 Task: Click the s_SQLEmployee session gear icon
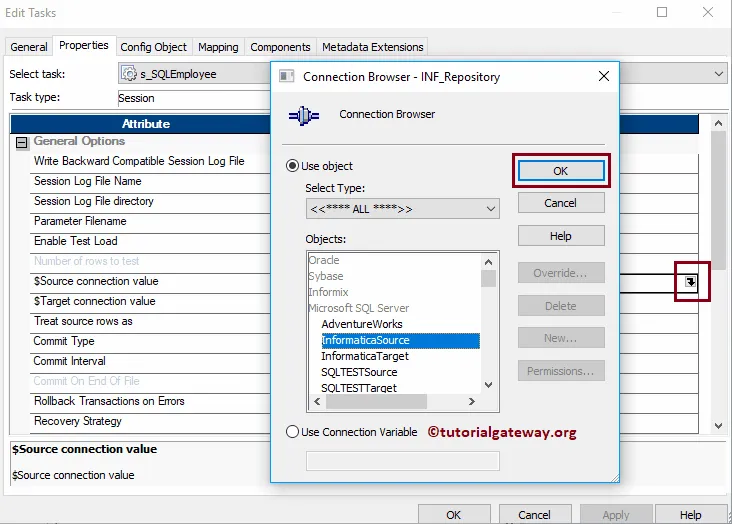(x=129, y=74)
